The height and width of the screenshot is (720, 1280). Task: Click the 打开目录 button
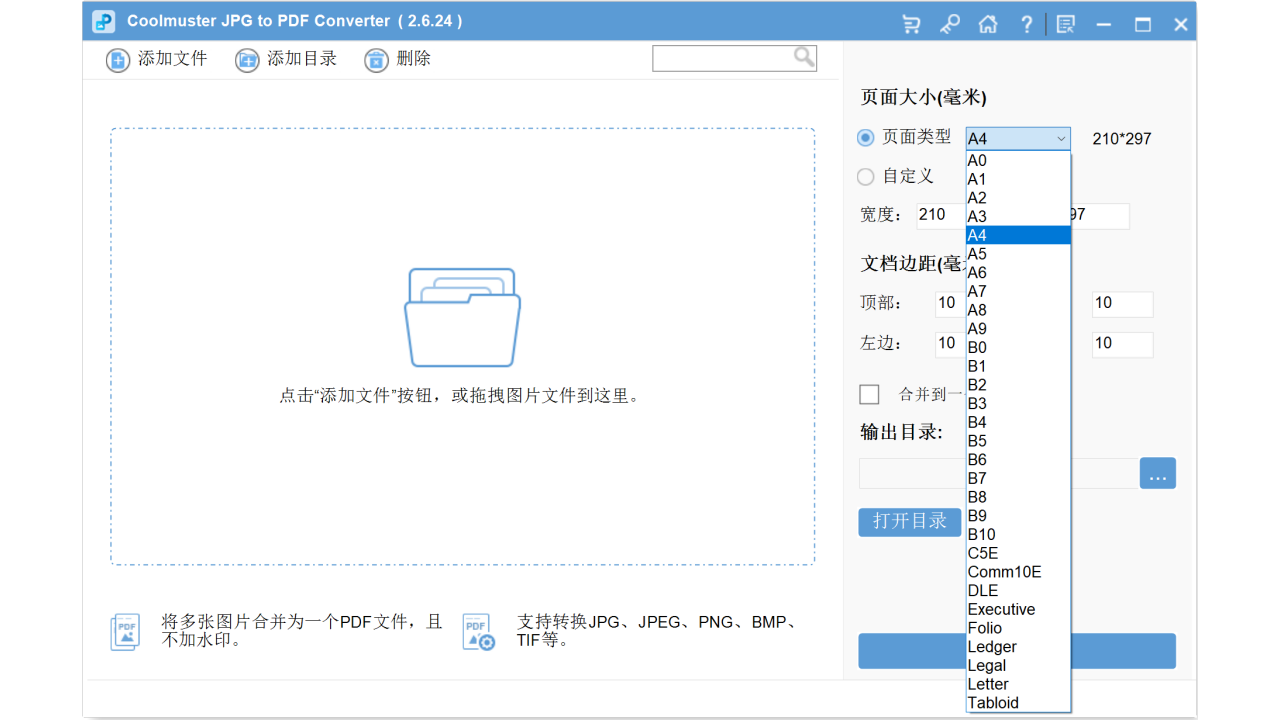(x=909, y=521)
